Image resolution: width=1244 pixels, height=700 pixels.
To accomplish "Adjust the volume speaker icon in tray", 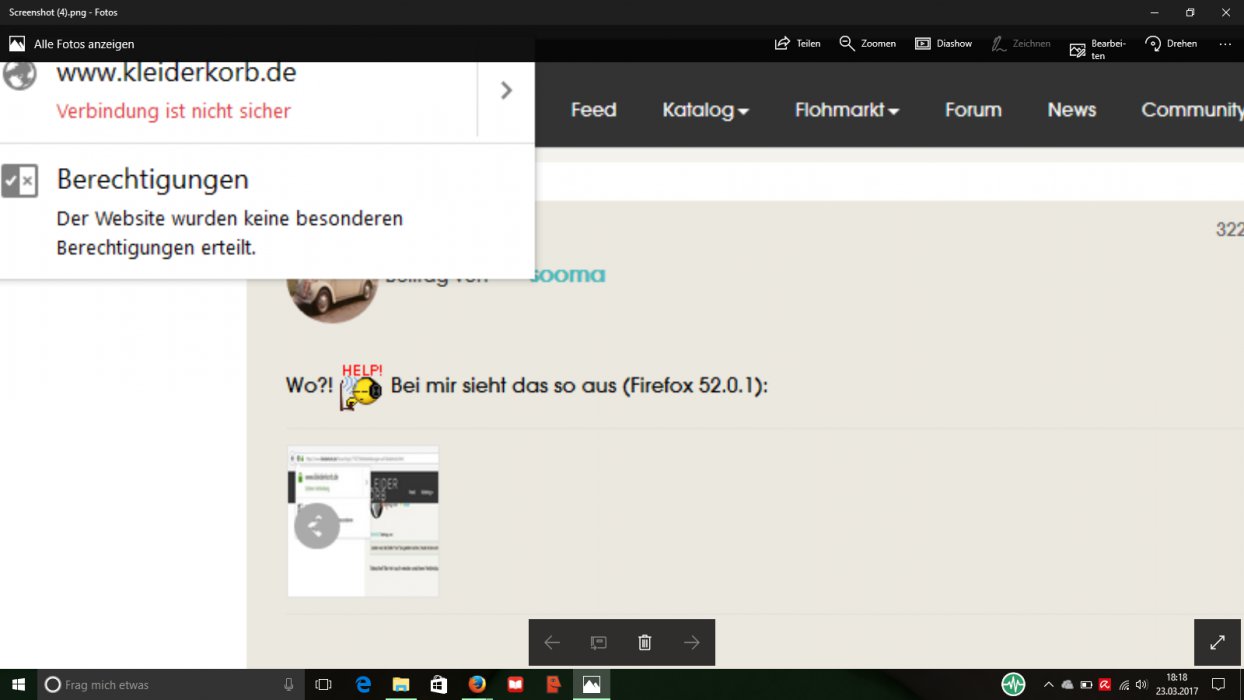I will pyautogui.click(x=1142, y=685).
